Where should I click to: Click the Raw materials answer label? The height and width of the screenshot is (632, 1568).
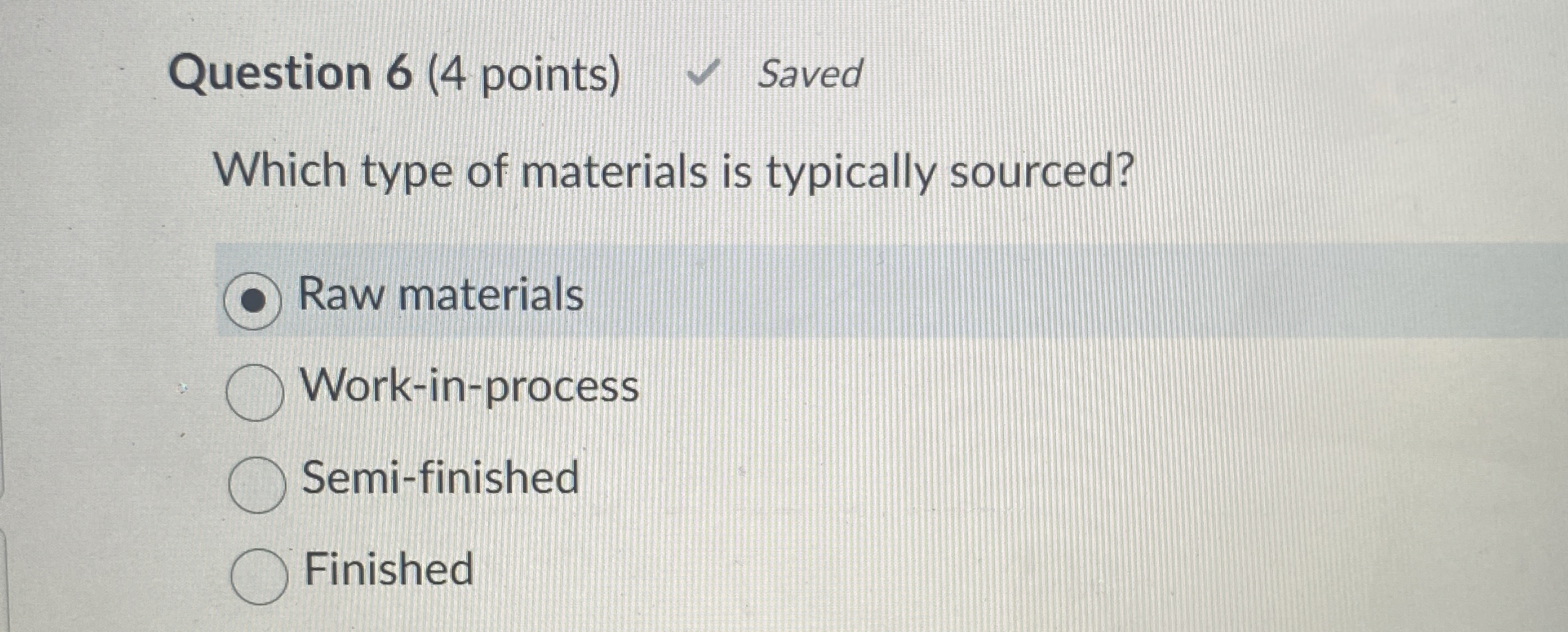439,297
